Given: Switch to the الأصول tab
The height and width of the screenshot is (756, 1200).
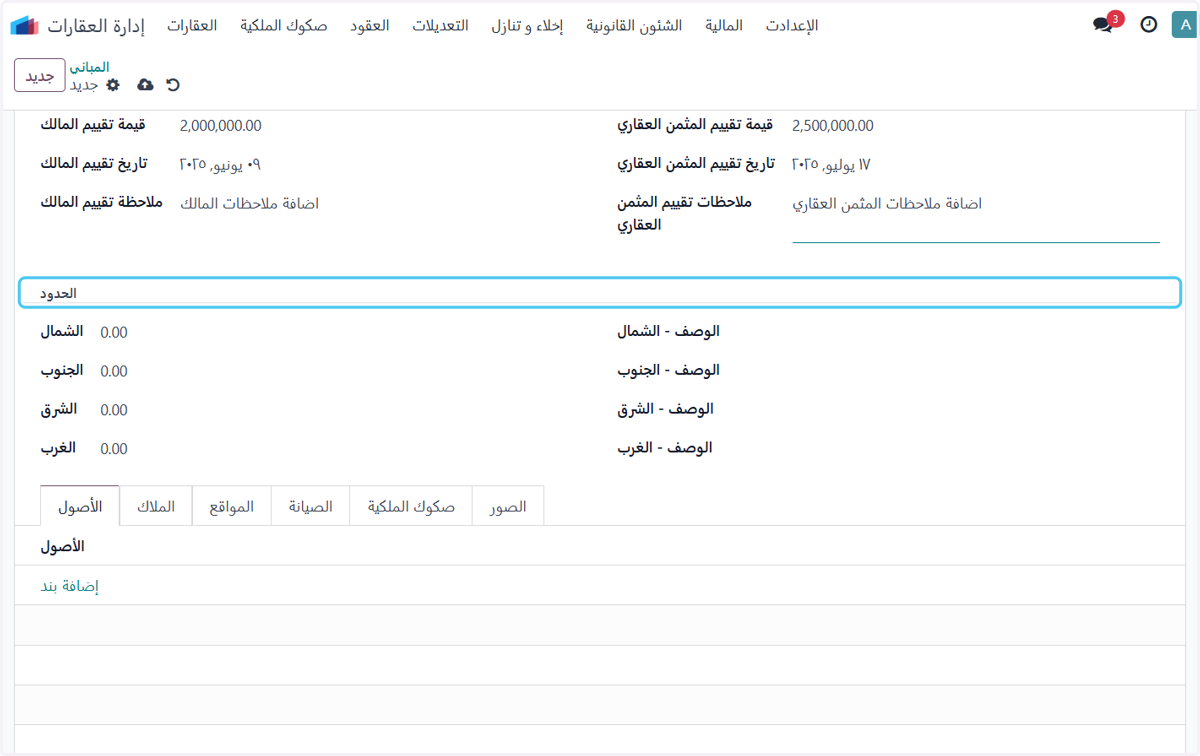Looking at the screenshot, I should click(80, 506).
